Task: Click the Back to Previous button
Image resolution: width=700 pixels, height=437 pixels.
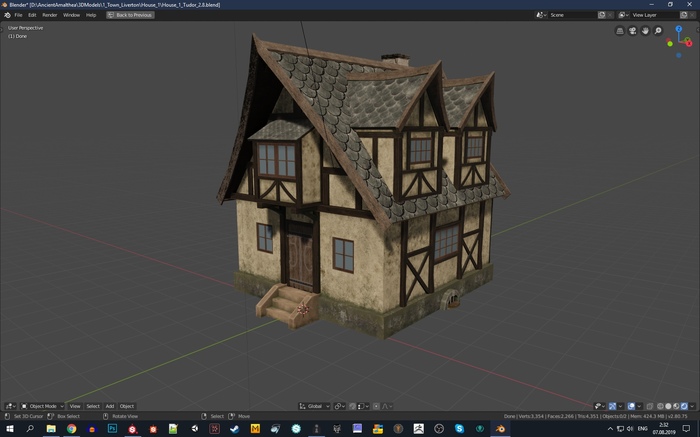Action: pos(131,15)
